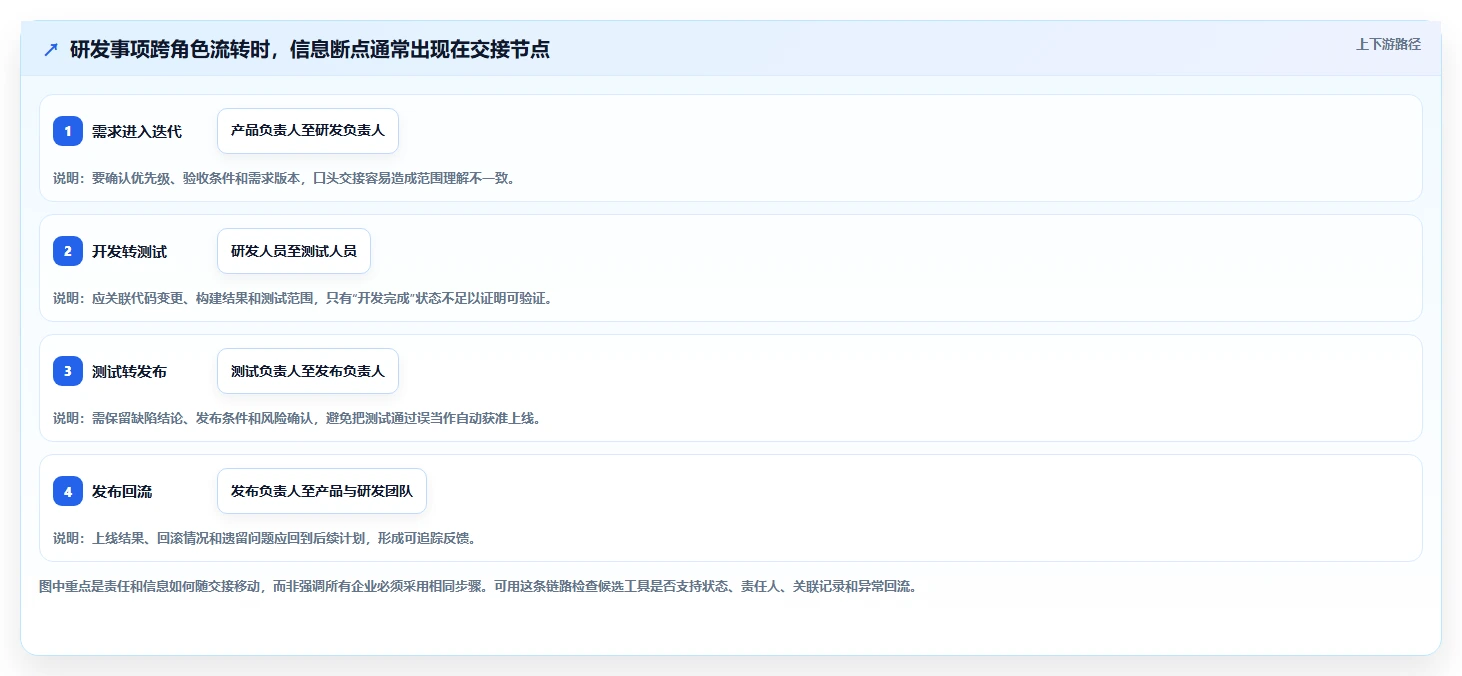Click the 测试转发布 step title

point(129,371)
